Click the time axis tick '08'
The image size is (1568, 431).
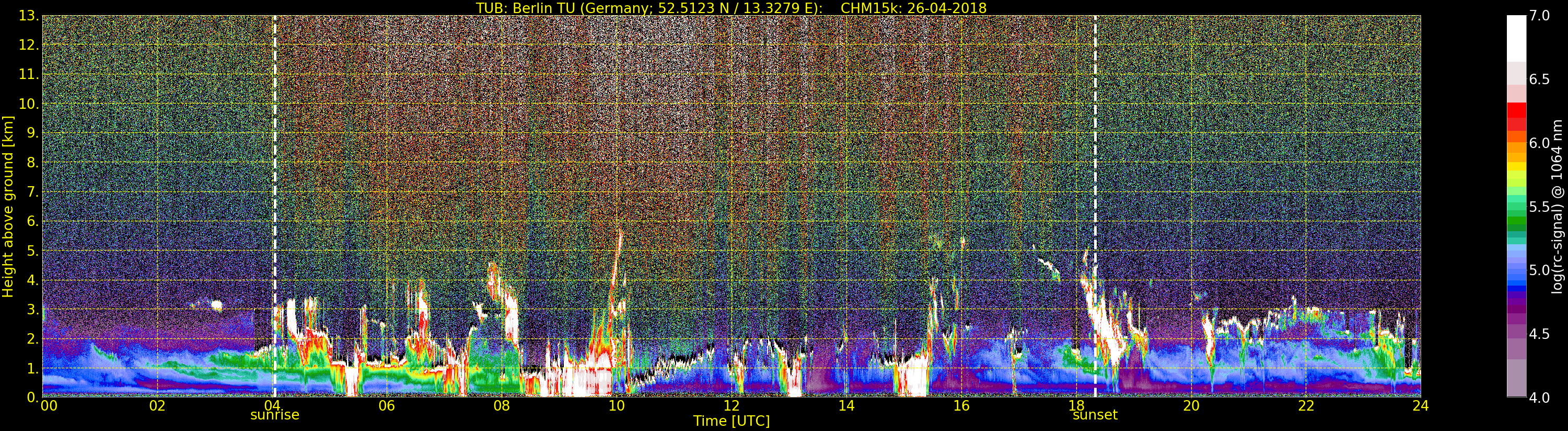click(501, 406)
